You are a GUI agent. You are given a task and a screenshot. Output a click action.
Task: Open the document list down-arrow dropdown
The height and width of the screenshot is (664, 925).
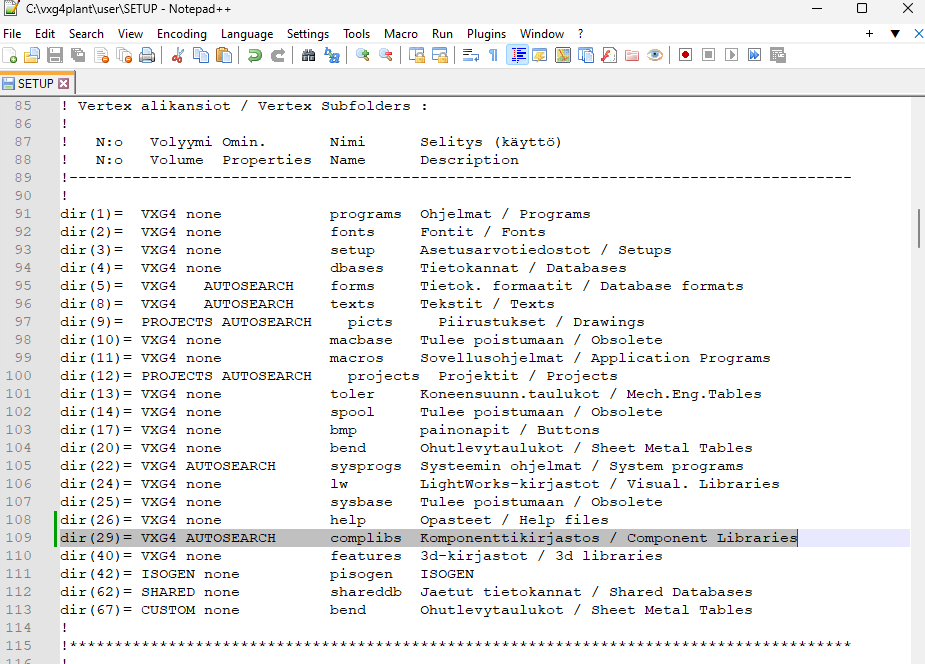tap(895, 33)
